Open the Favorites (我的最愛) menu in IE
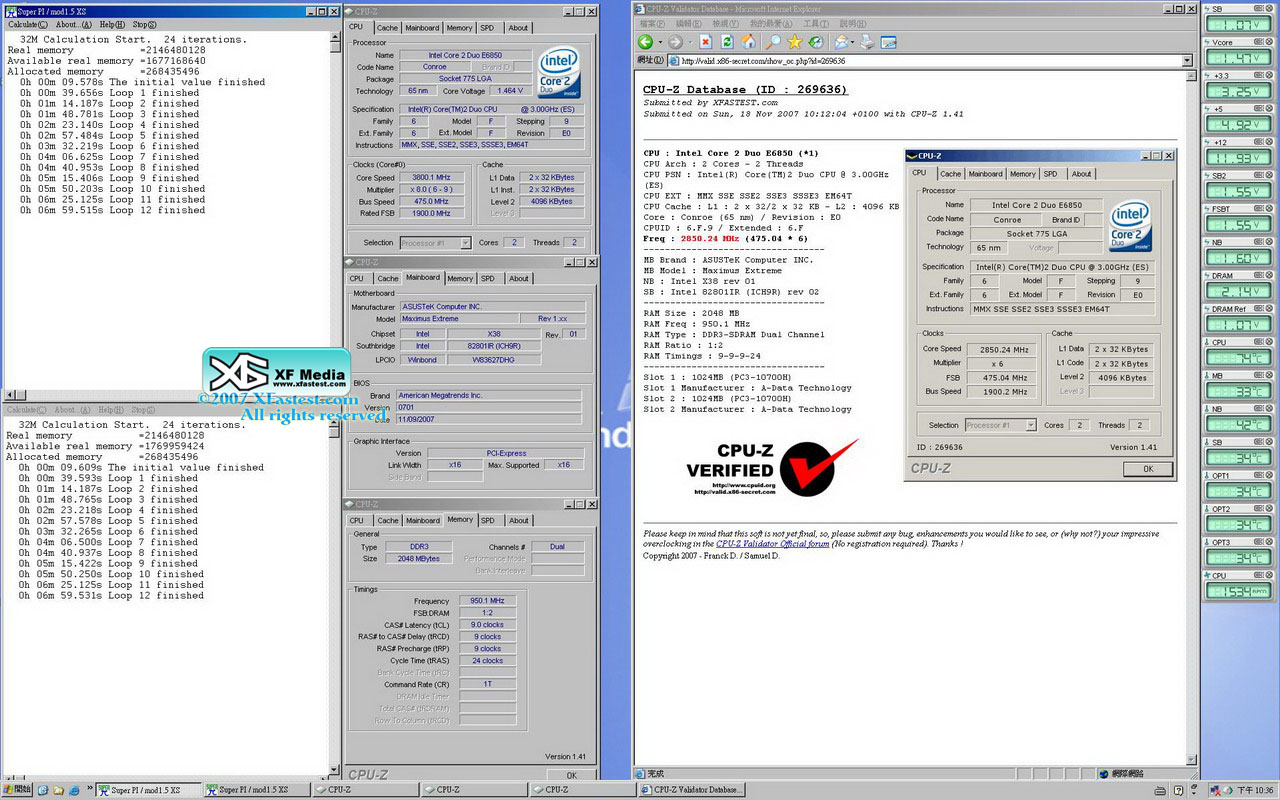Image resolution: width=1280 pixels, height=800 pixels. [773, 23]
